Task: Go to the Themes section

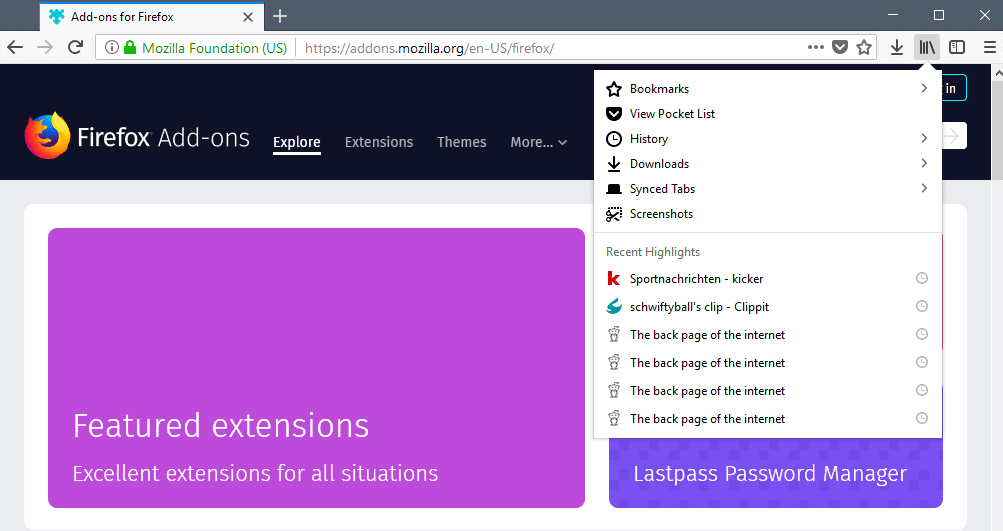Action: pos(462,142)
